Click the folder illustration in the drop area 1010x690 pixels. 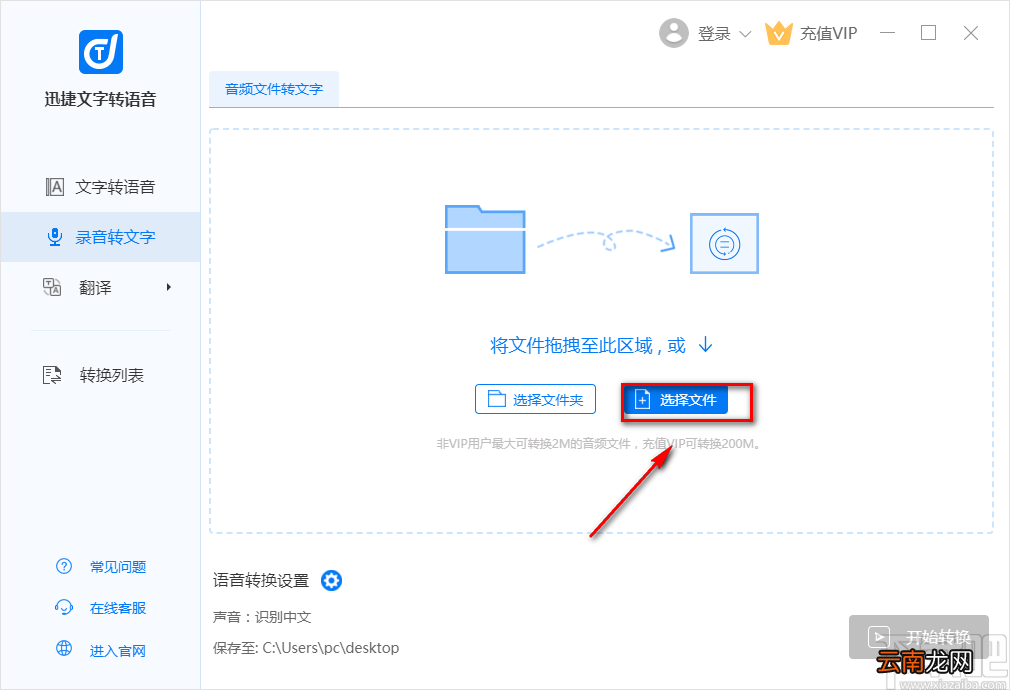pos(485,239)
